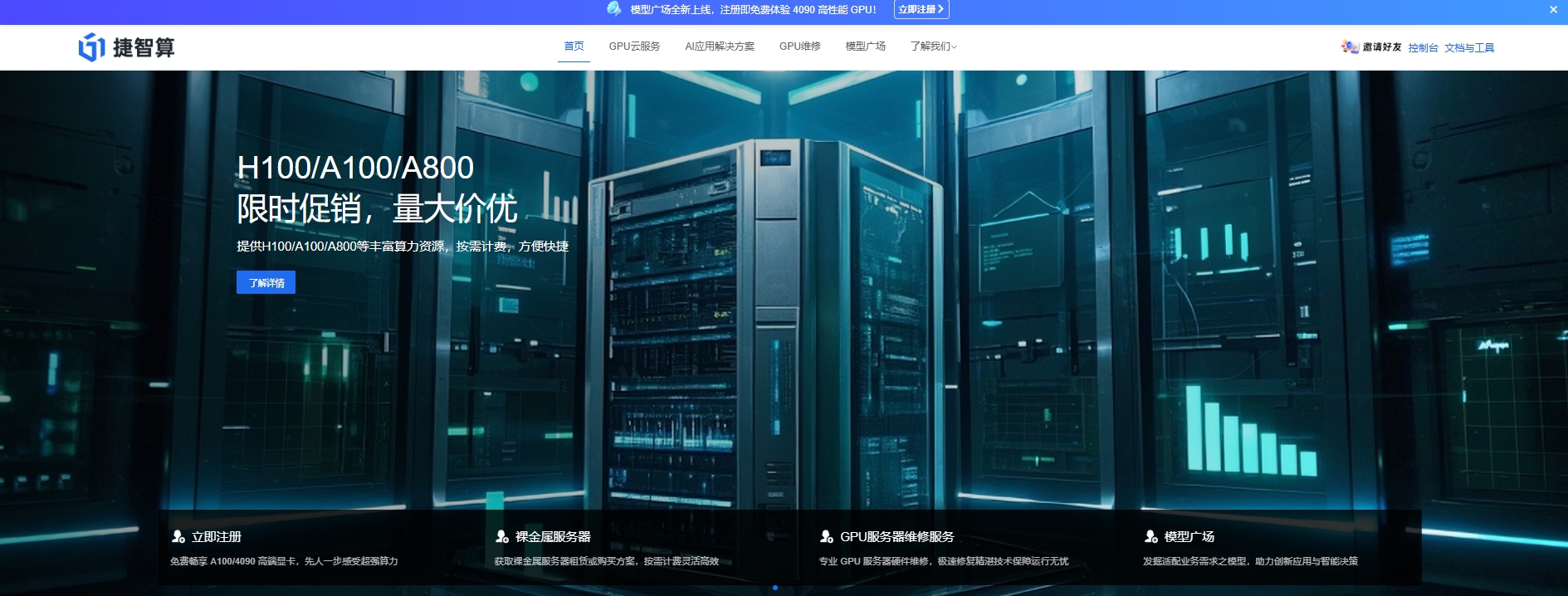Click the icon beside GPU服务器维修服务
Viewport: 1568px width, 596px height.
827,537
